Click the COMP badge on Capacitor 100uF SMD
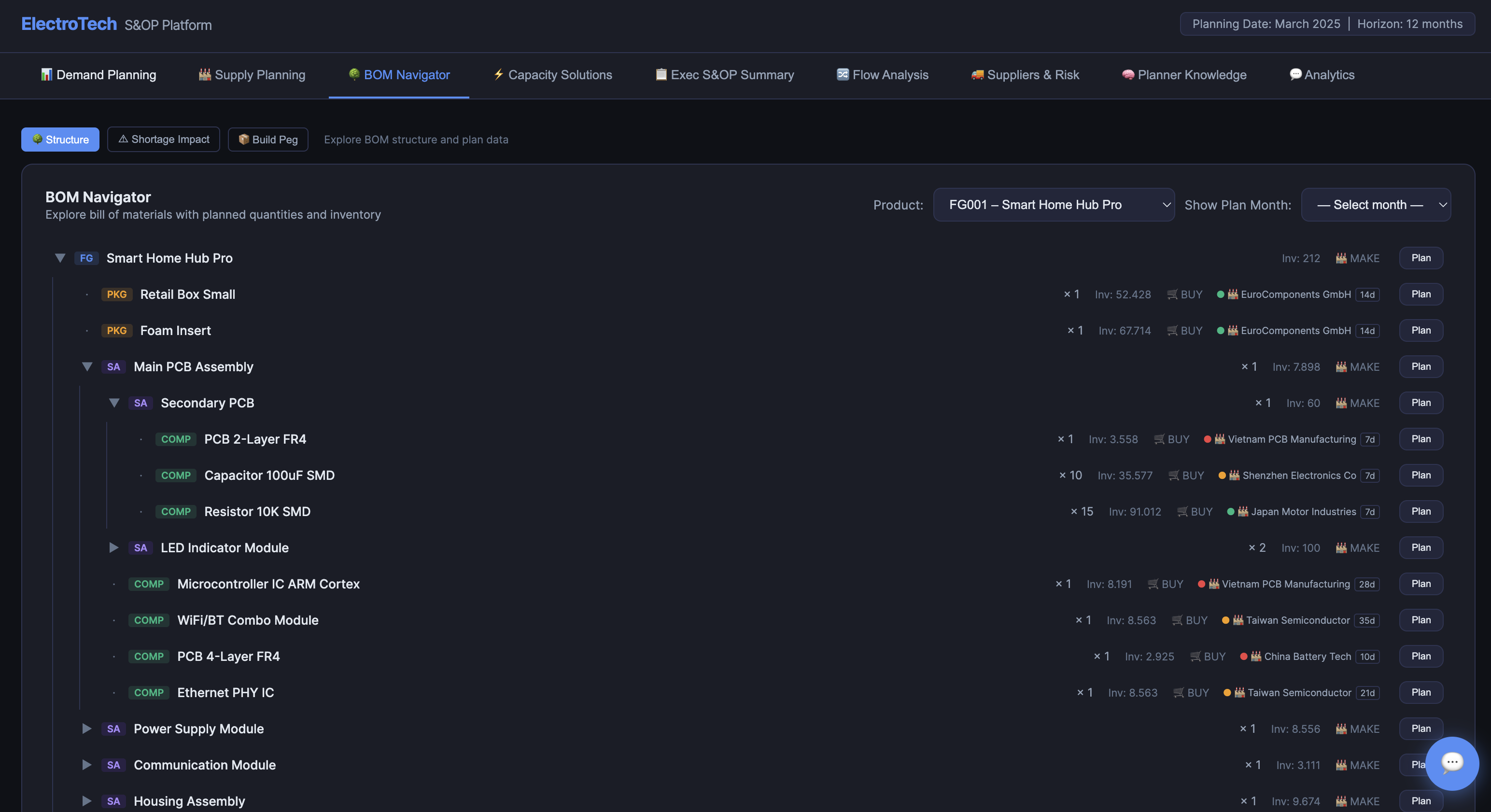 click(176, 475)
